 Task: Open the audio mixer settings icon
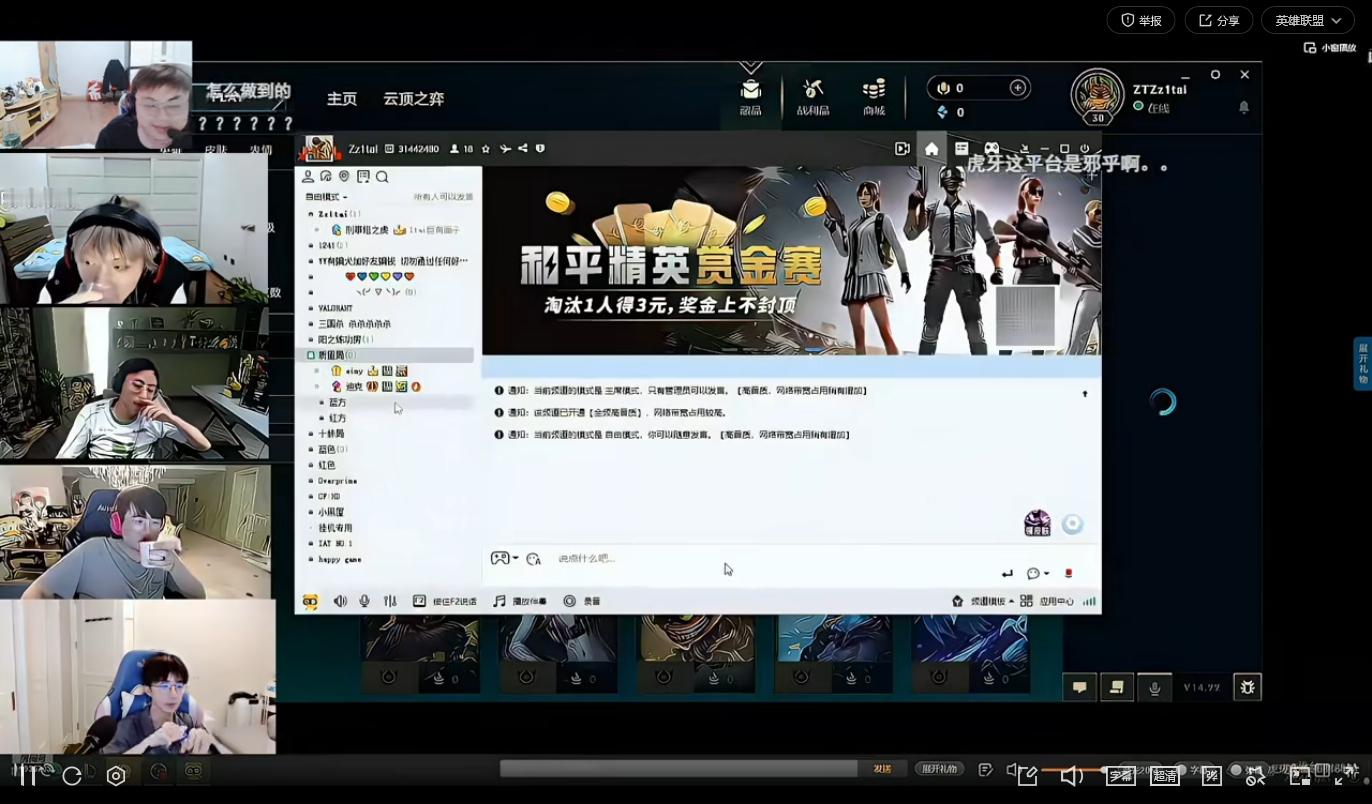pos(390,601)
